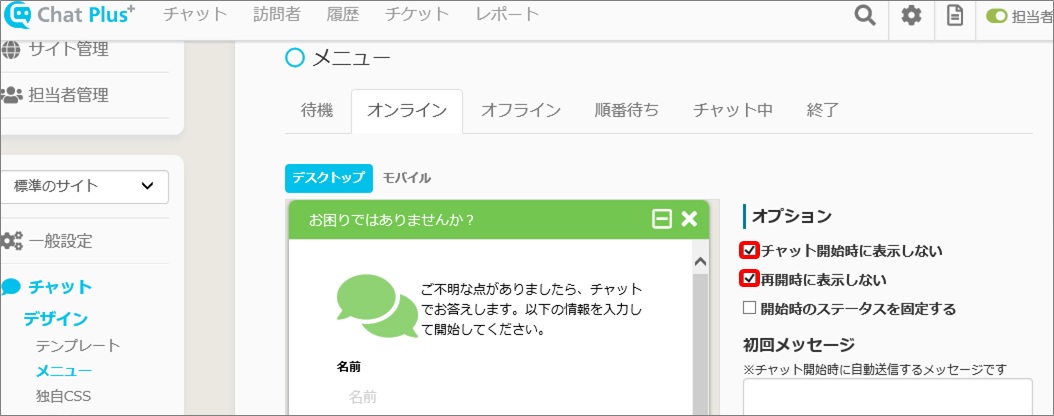The height and width of the screenshot is (416, 1054).
Task: Open 履歴 in top navigation
Action: (343, 14)
